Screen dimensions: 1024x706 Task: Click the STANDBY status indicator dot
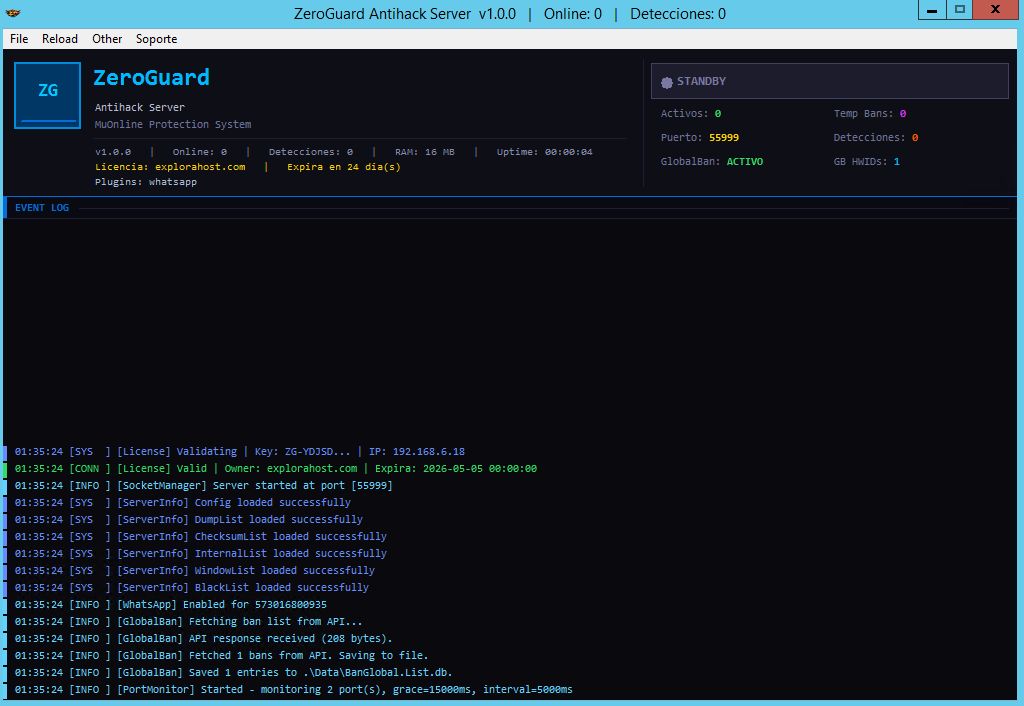click(667, 82)
